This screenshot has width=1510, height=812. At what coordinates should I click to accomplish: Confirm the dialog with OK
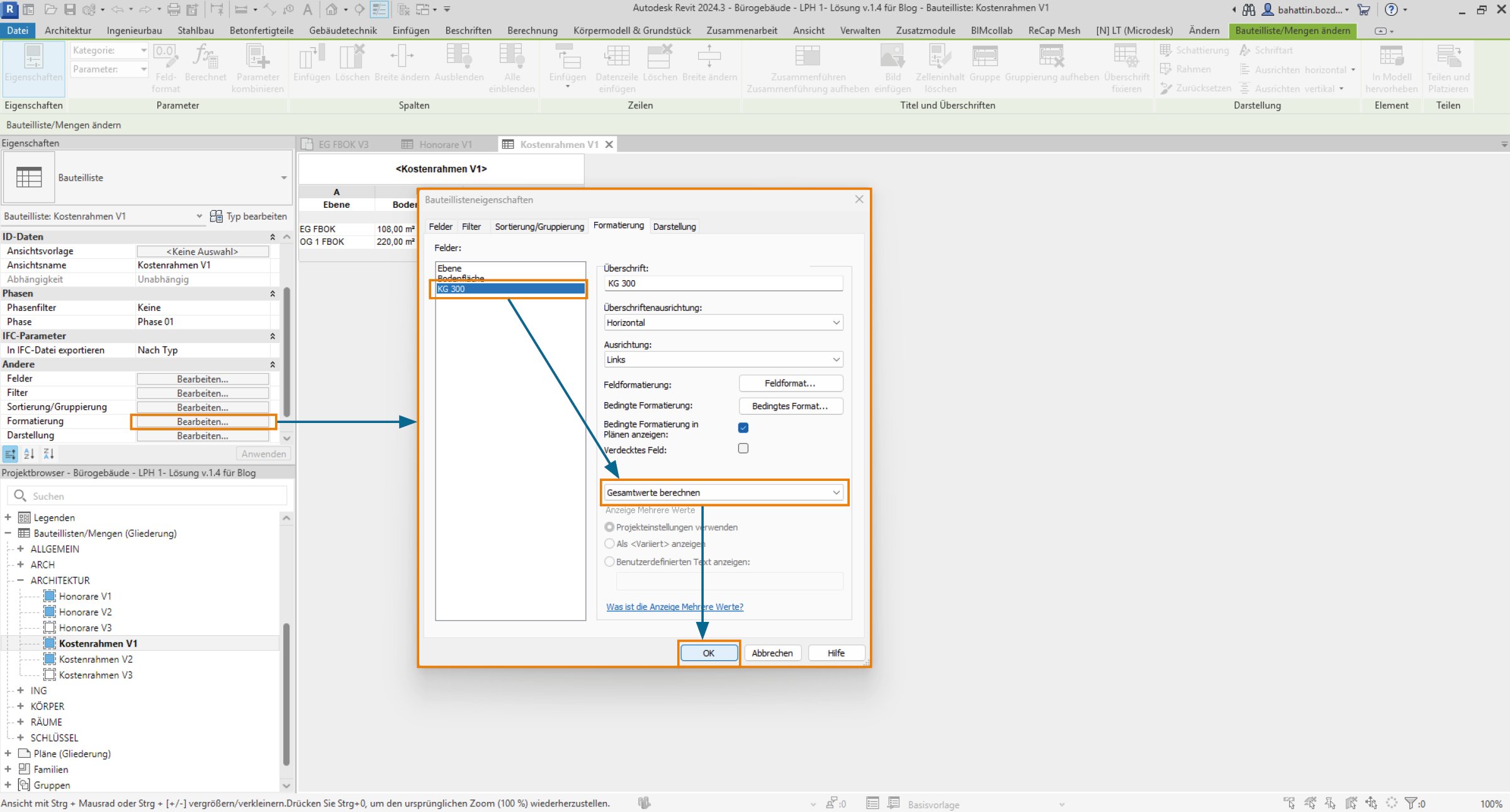click(x=709, y=653)
